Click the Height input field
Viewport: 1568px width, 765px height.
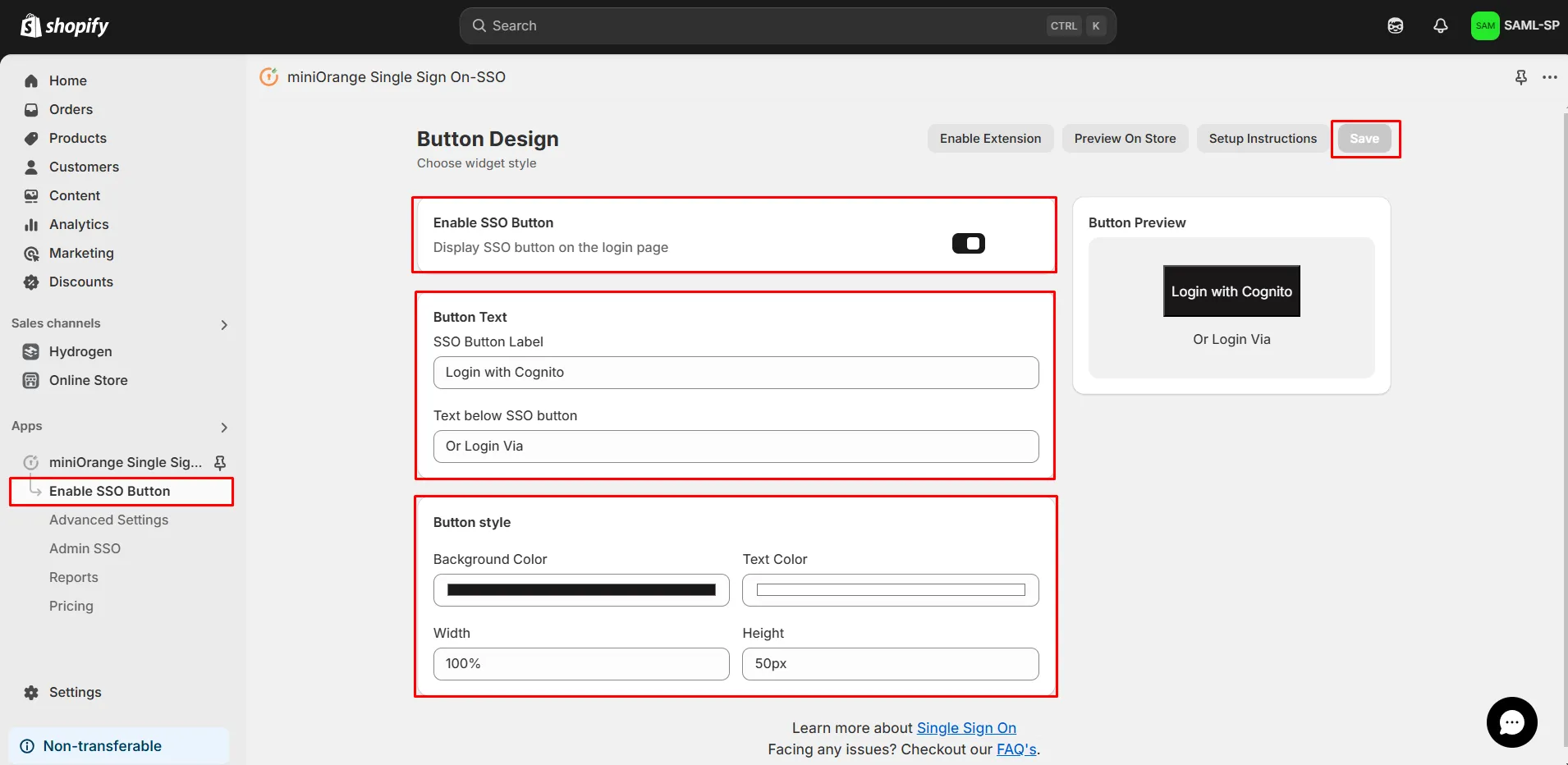tap(891, 664)
